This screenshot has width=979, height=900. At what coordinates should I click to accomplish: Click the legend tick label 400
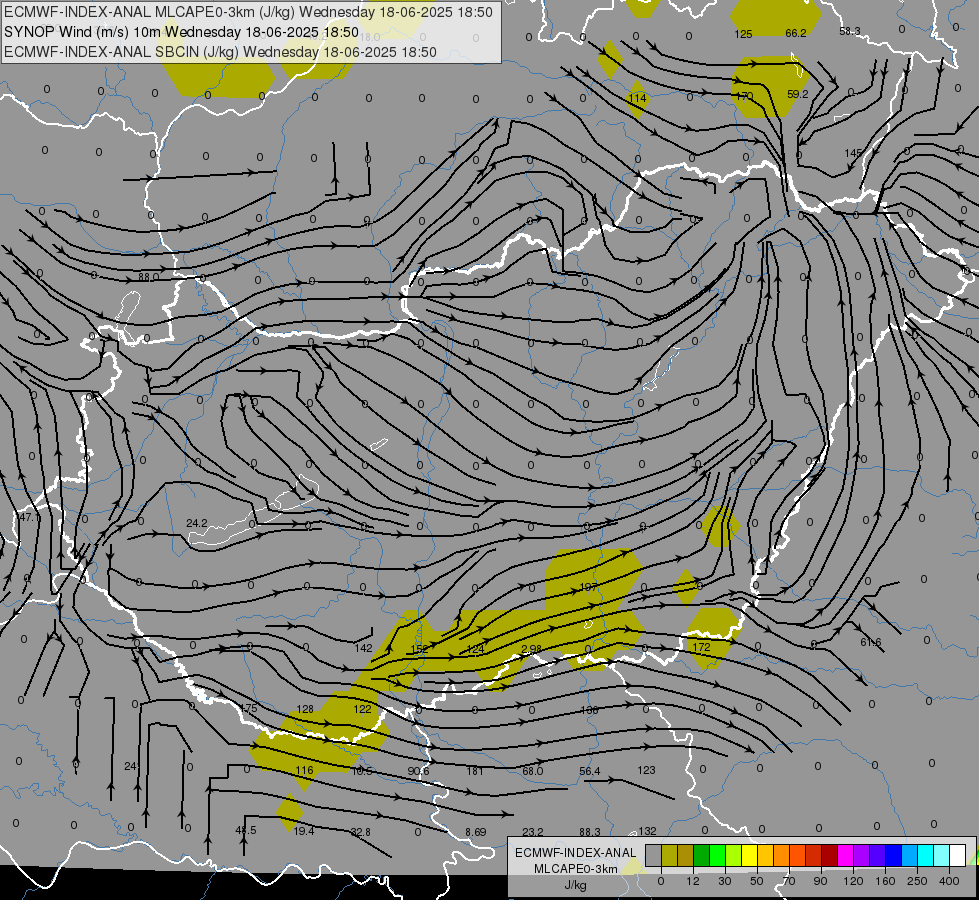949,881
